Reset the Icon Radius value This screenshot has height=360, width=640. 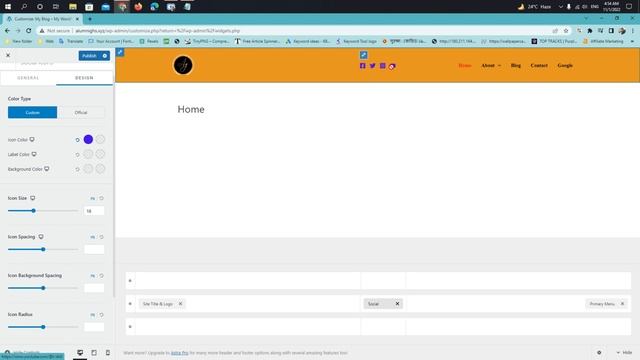(x=102, y=315)
